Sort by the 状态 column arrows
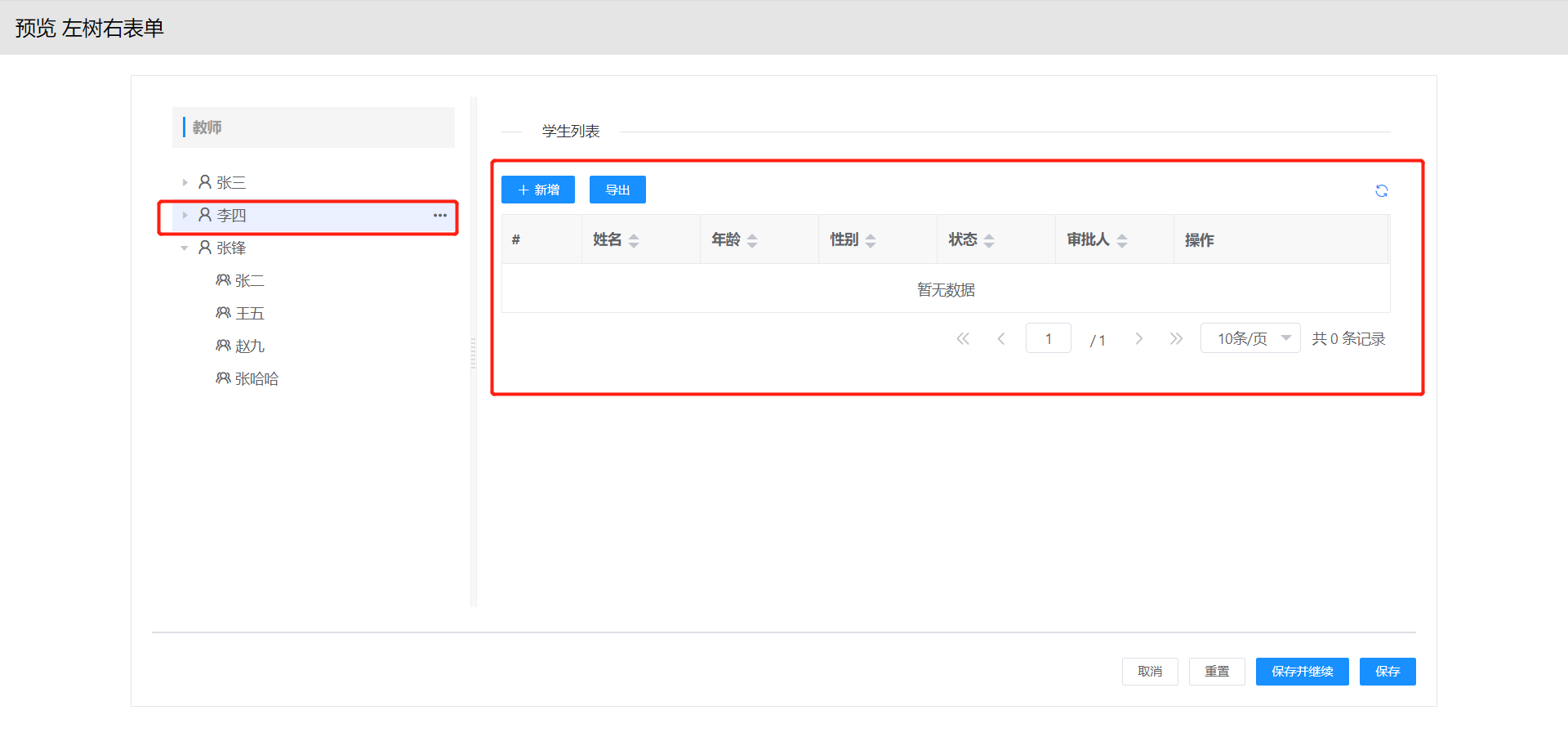The width and height of the screenshot is (1568, 737). [989, 240]
